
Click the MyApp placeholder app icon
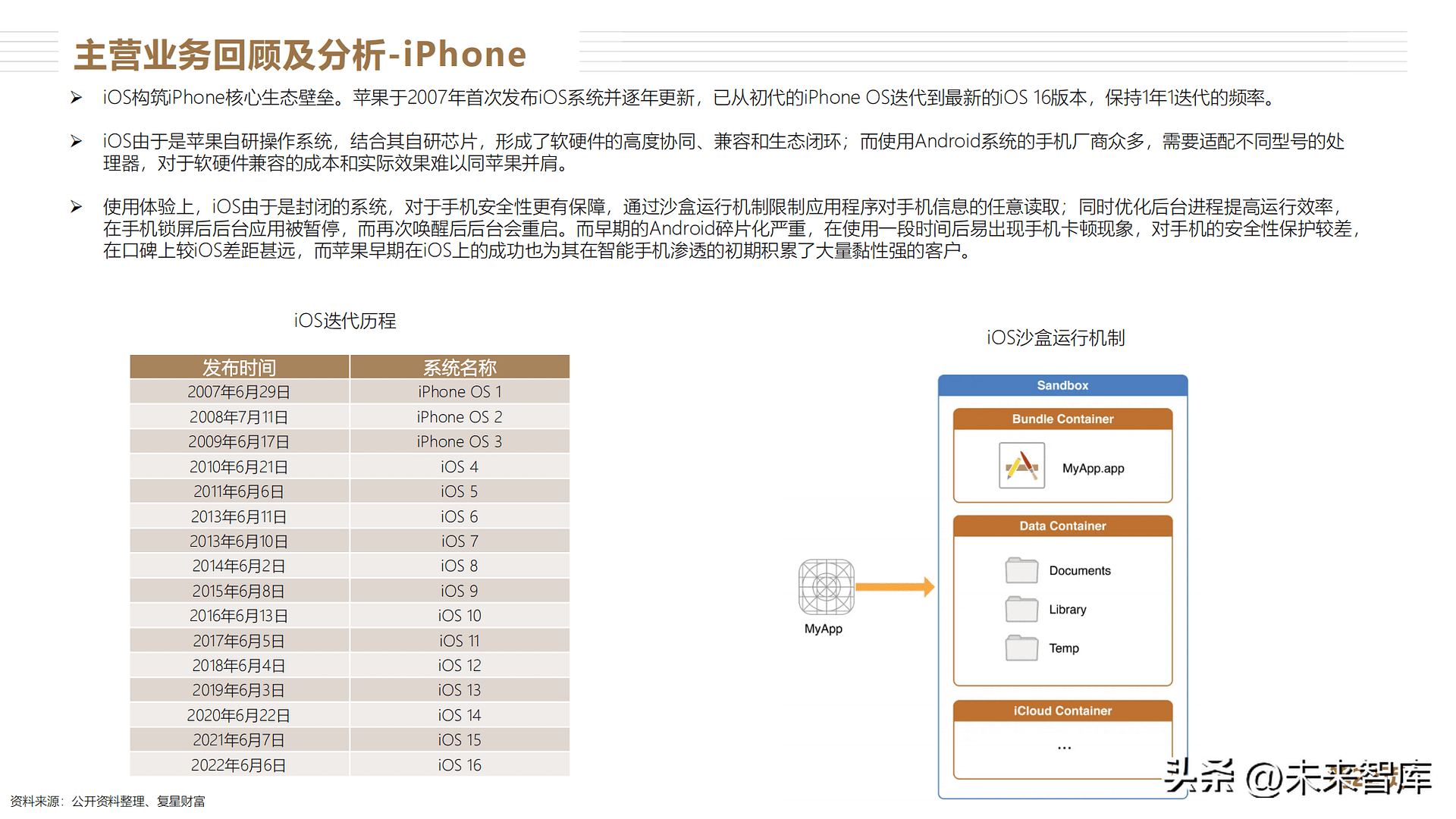[826, 587]
